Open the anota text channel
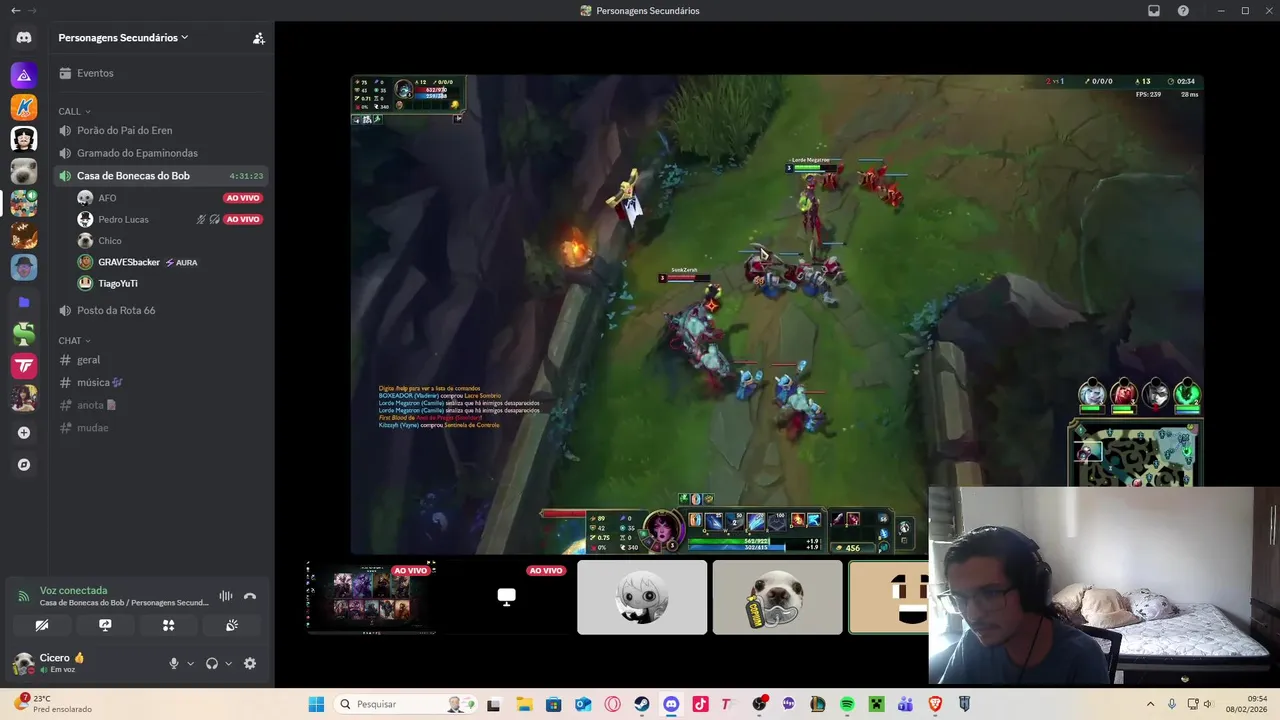The image size is (1280, 720). (161, 405)
